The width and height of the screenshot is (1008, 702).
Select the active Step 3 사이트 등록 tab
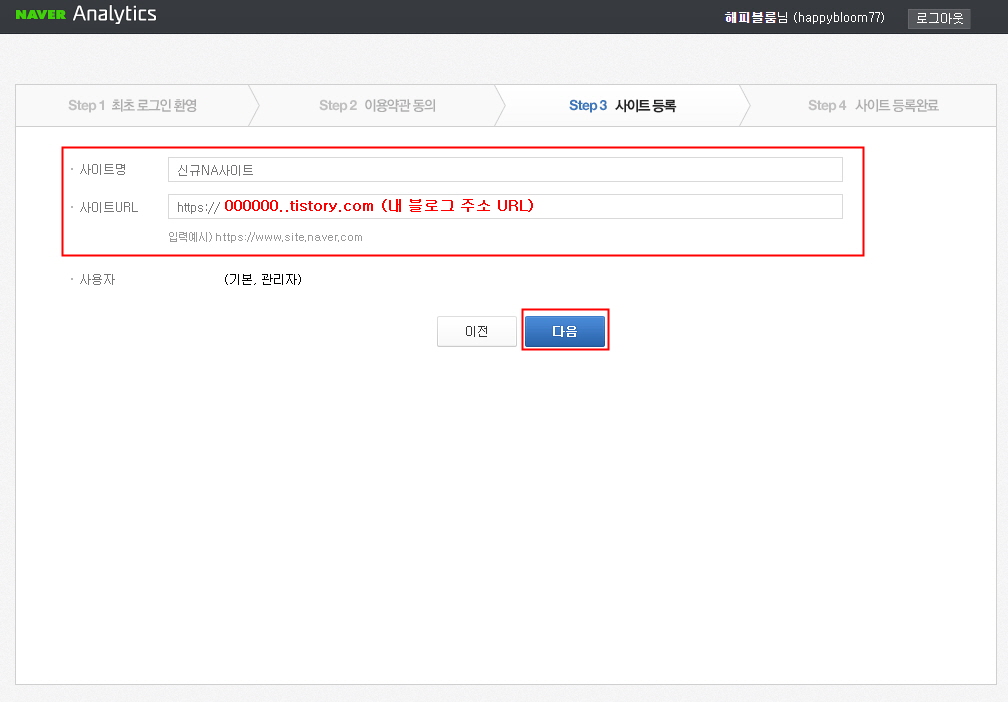[621, 105]
